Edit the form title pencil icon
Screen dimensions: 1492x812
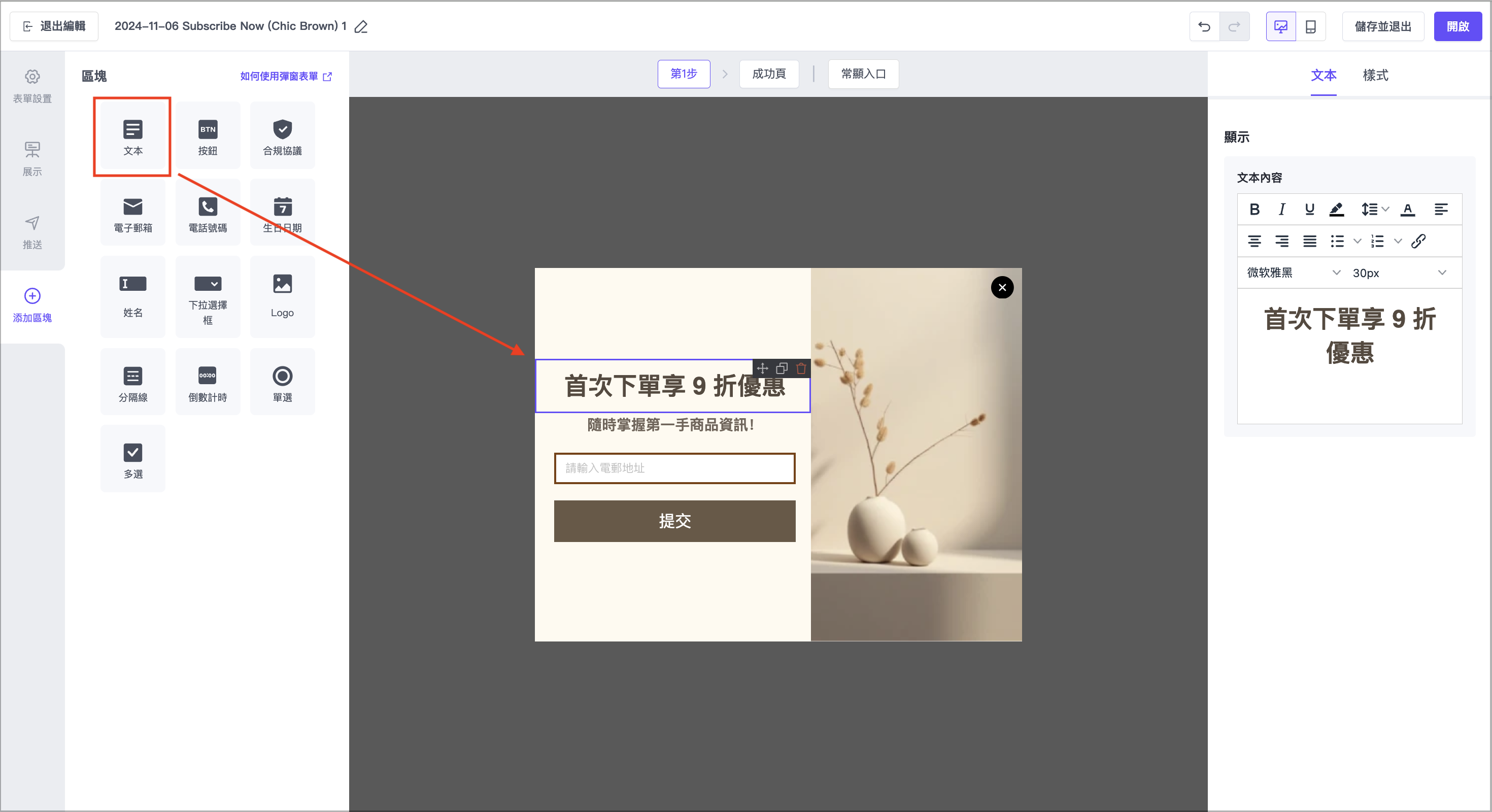point(361,26)
